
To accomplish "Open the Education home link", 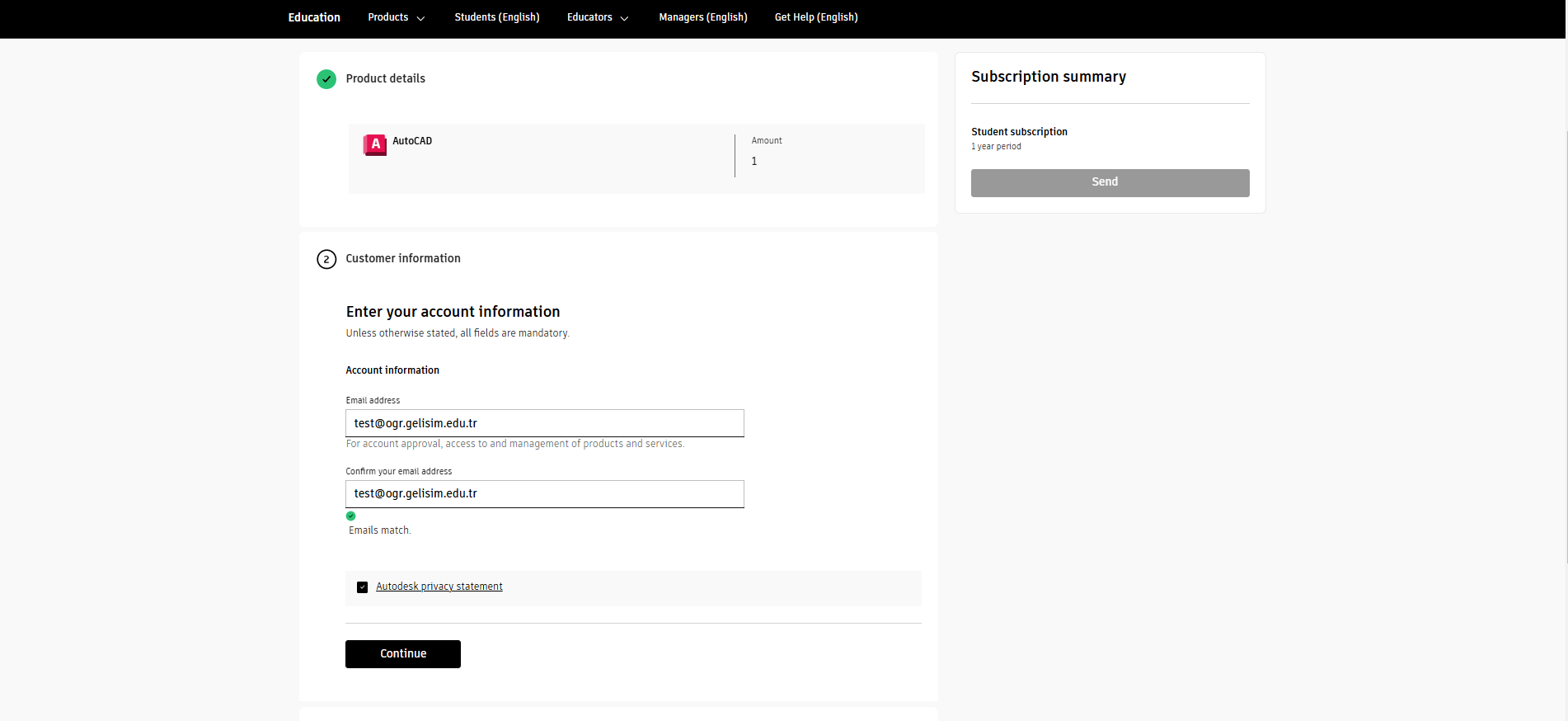I will pyautogui.click(x=314, y=17).
